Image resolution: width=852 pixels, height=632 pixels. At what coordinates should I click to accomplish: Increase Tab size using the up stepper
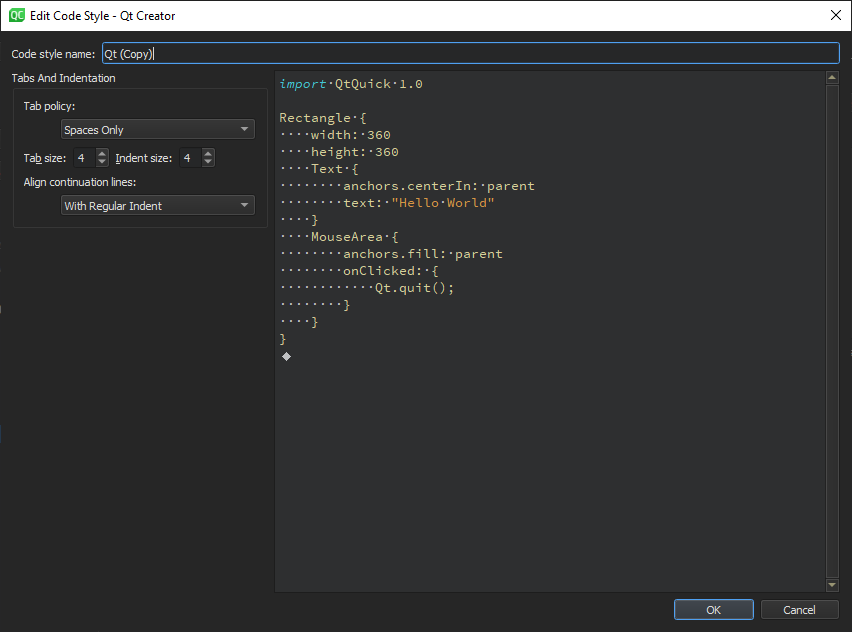[101, 153]
